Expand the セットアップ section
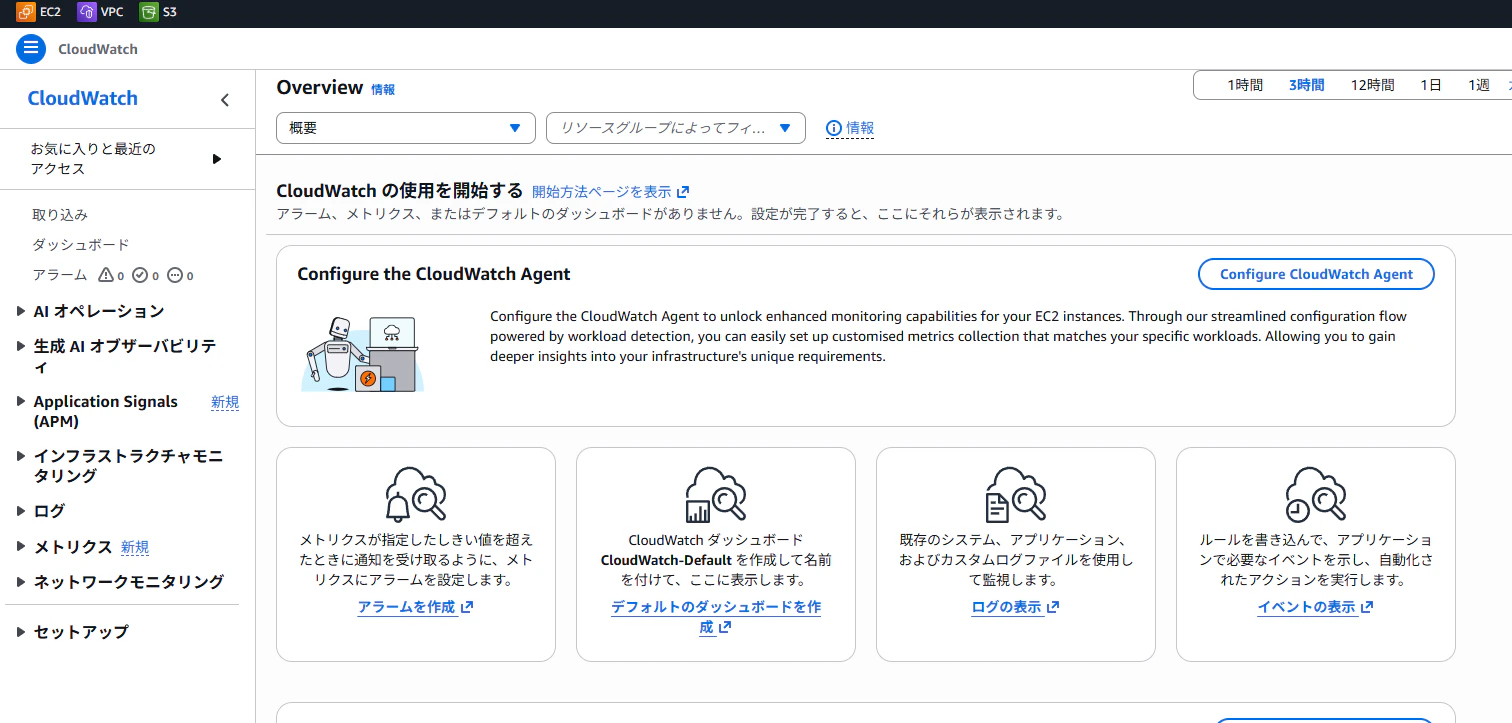 (21, 632)
